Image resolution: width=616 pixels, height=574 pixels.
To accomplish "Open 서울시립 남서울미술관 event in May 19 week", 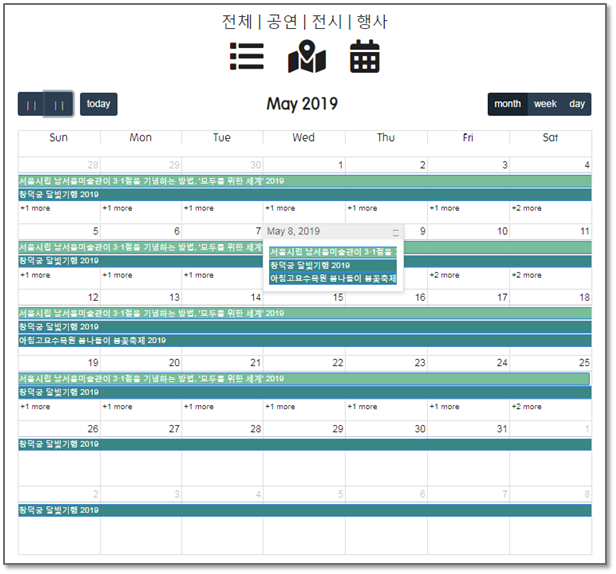I will (304, 379).
